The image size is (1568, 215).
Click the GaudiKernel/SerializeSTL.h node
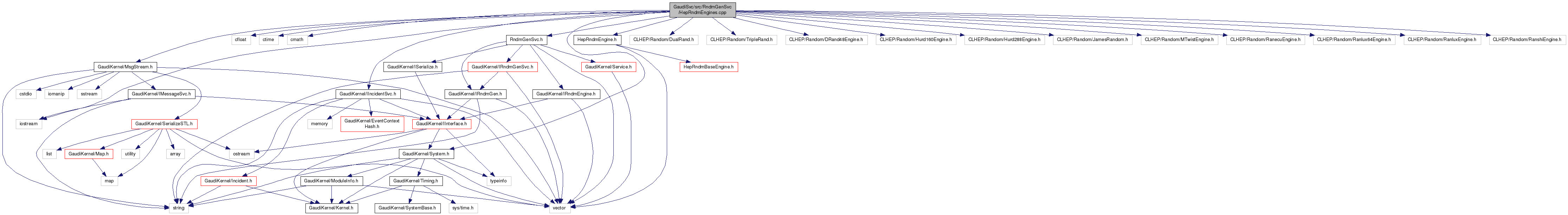(164, 124)
